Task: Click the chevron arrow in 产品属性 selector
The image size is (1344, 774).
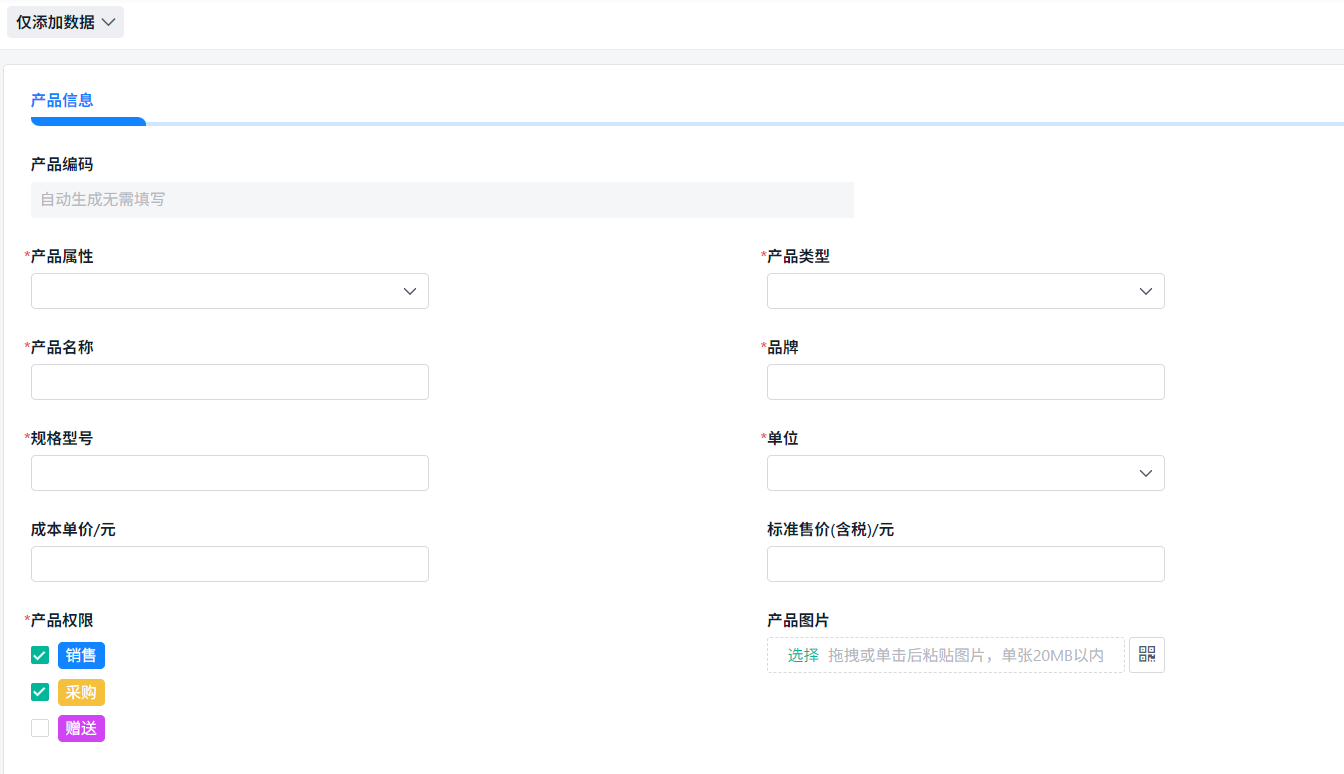Action: click(x=409, y=291)
